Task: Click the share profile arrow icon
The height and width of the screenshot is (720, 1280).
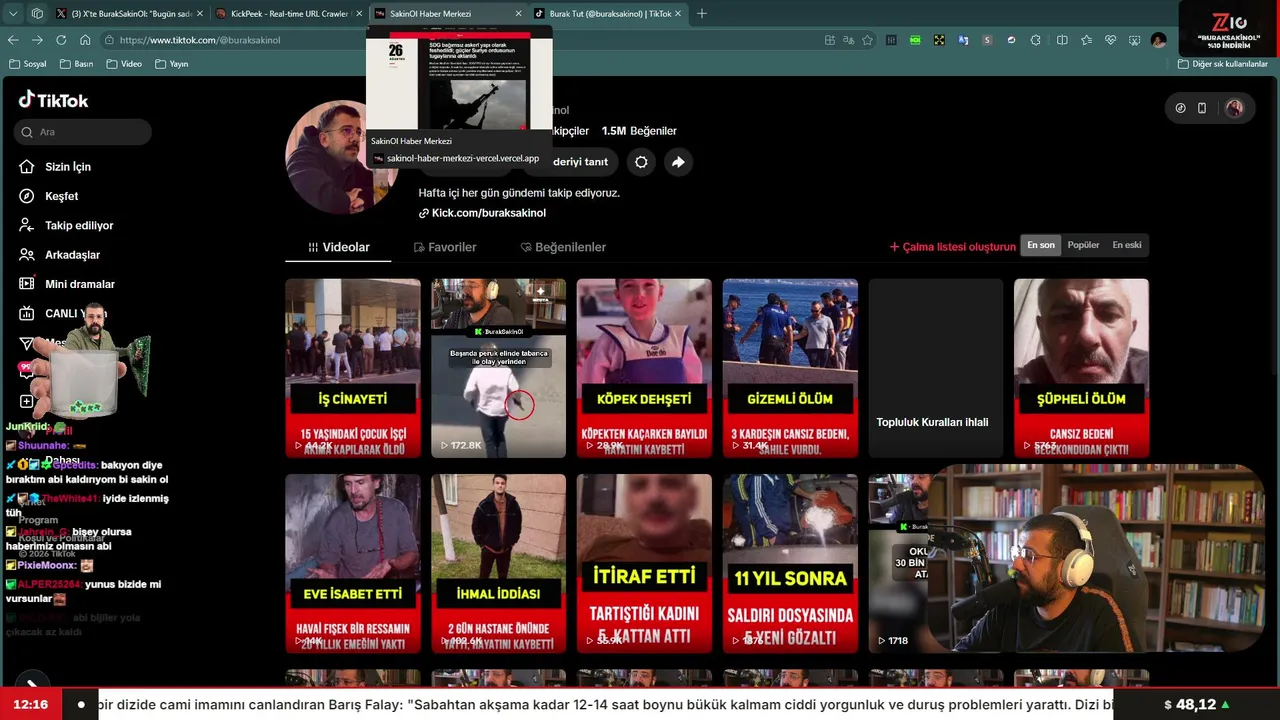Action: tap(678, 162)
